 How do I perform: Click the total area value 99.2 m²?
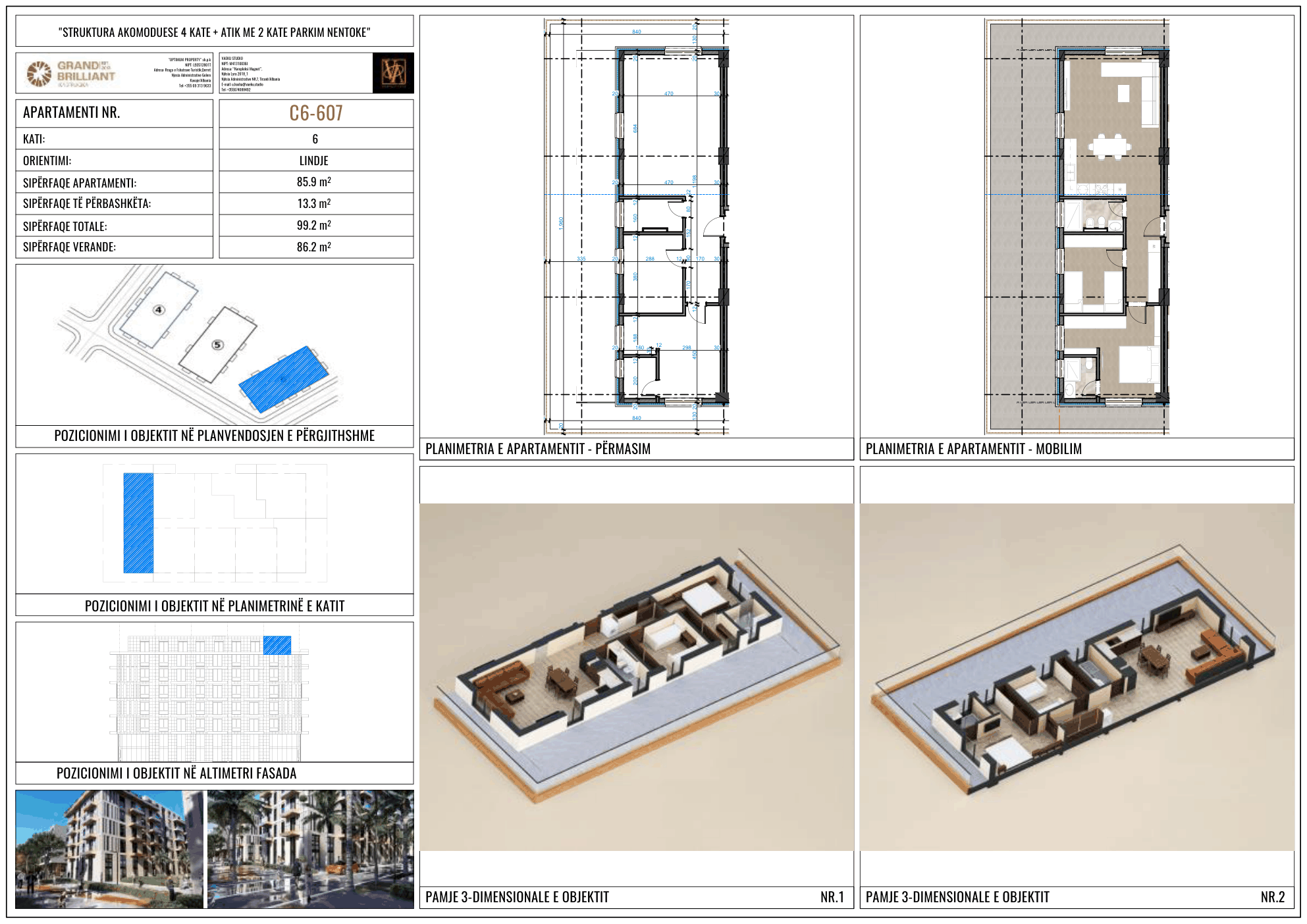pos(314,225)
